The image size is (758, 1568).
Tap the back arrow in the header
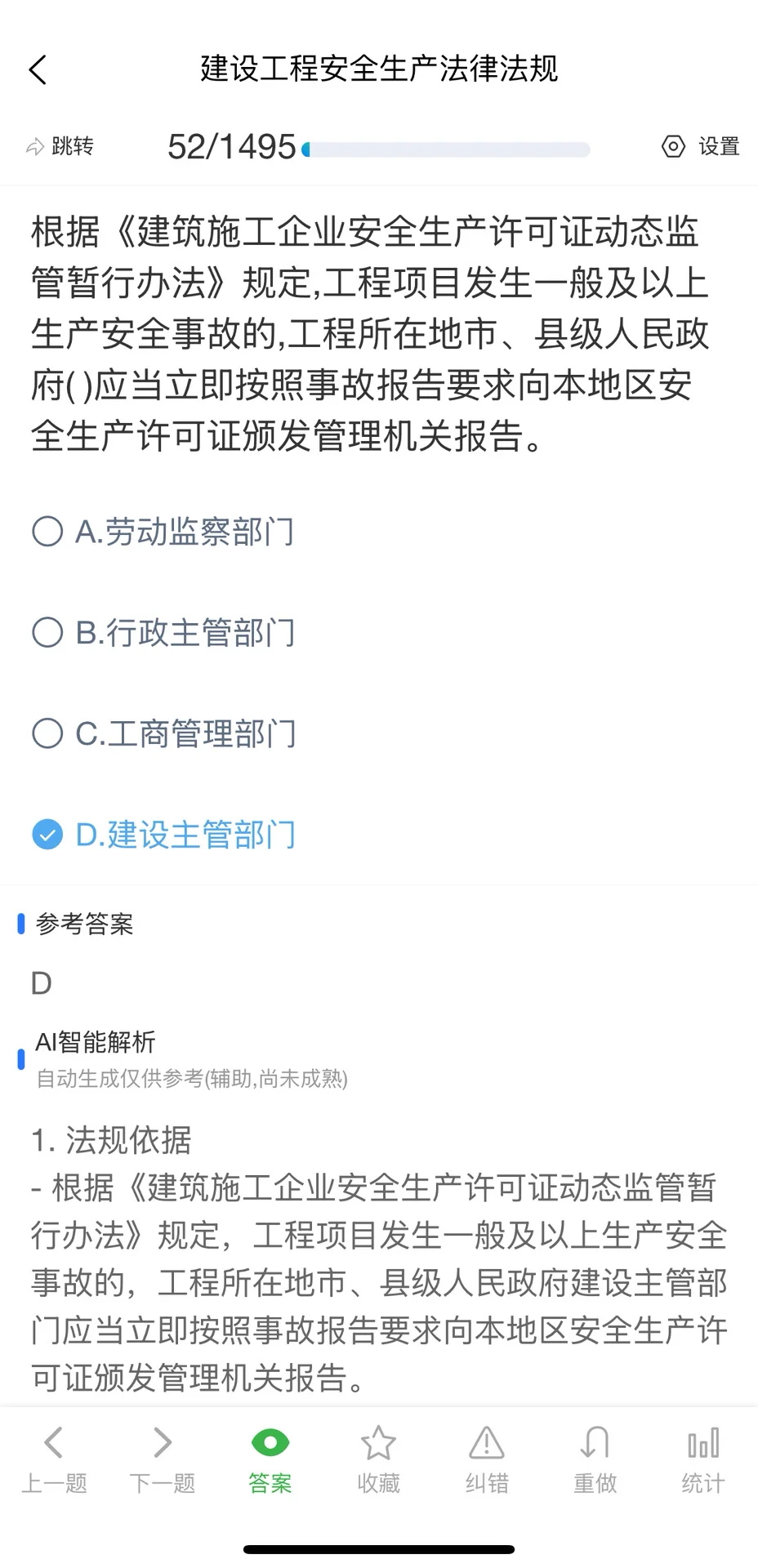click(x=38, y=69)
